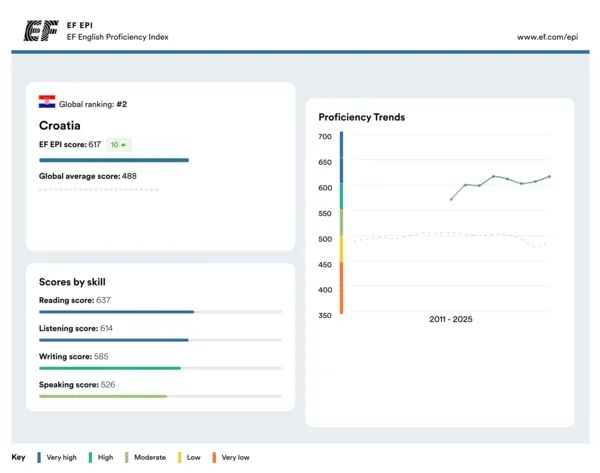The image size is (600, 473).
Task: Click the 600 y-axis label
Action: click(325, 188)
